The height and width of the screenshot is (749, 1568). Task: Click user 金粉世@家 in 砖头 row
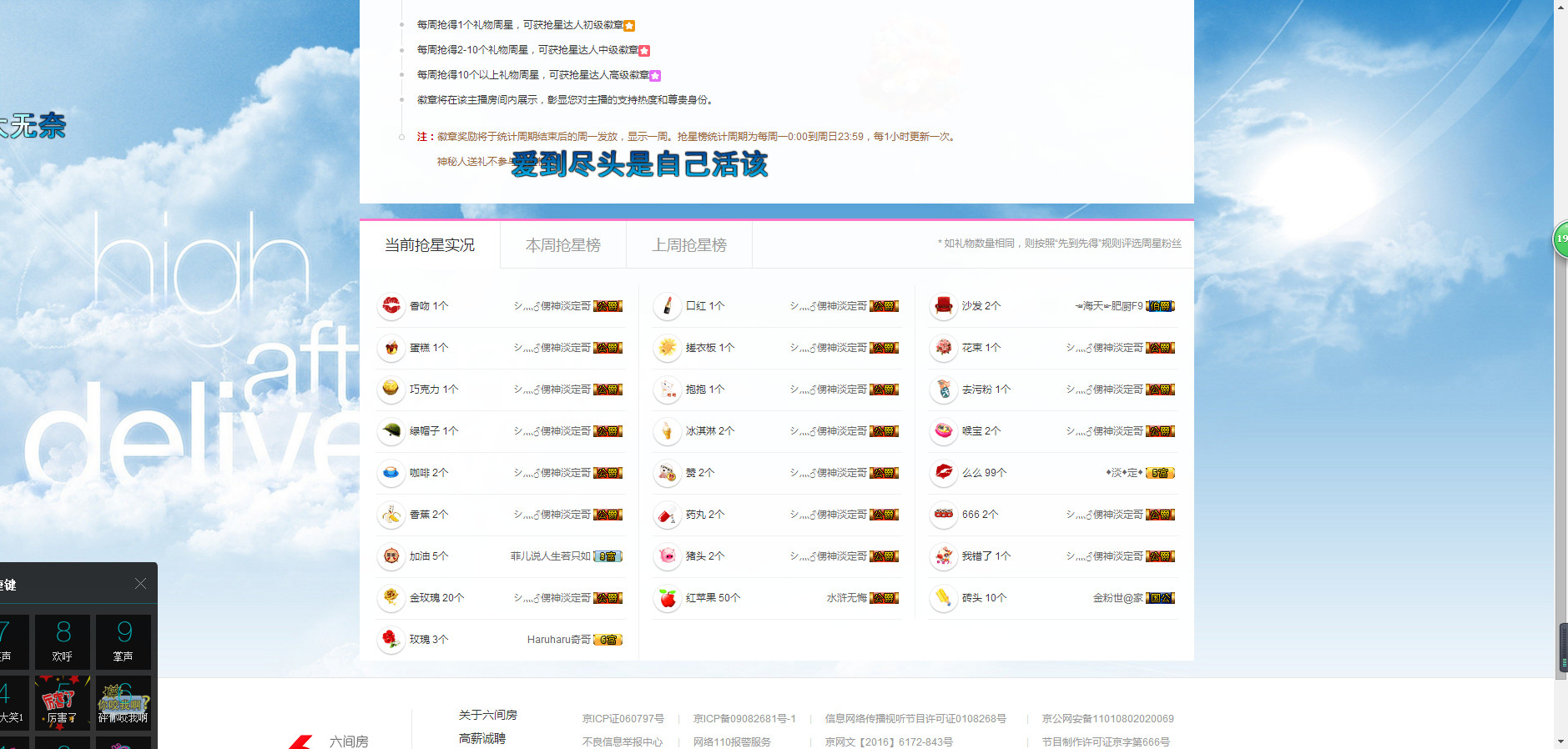1118,598
